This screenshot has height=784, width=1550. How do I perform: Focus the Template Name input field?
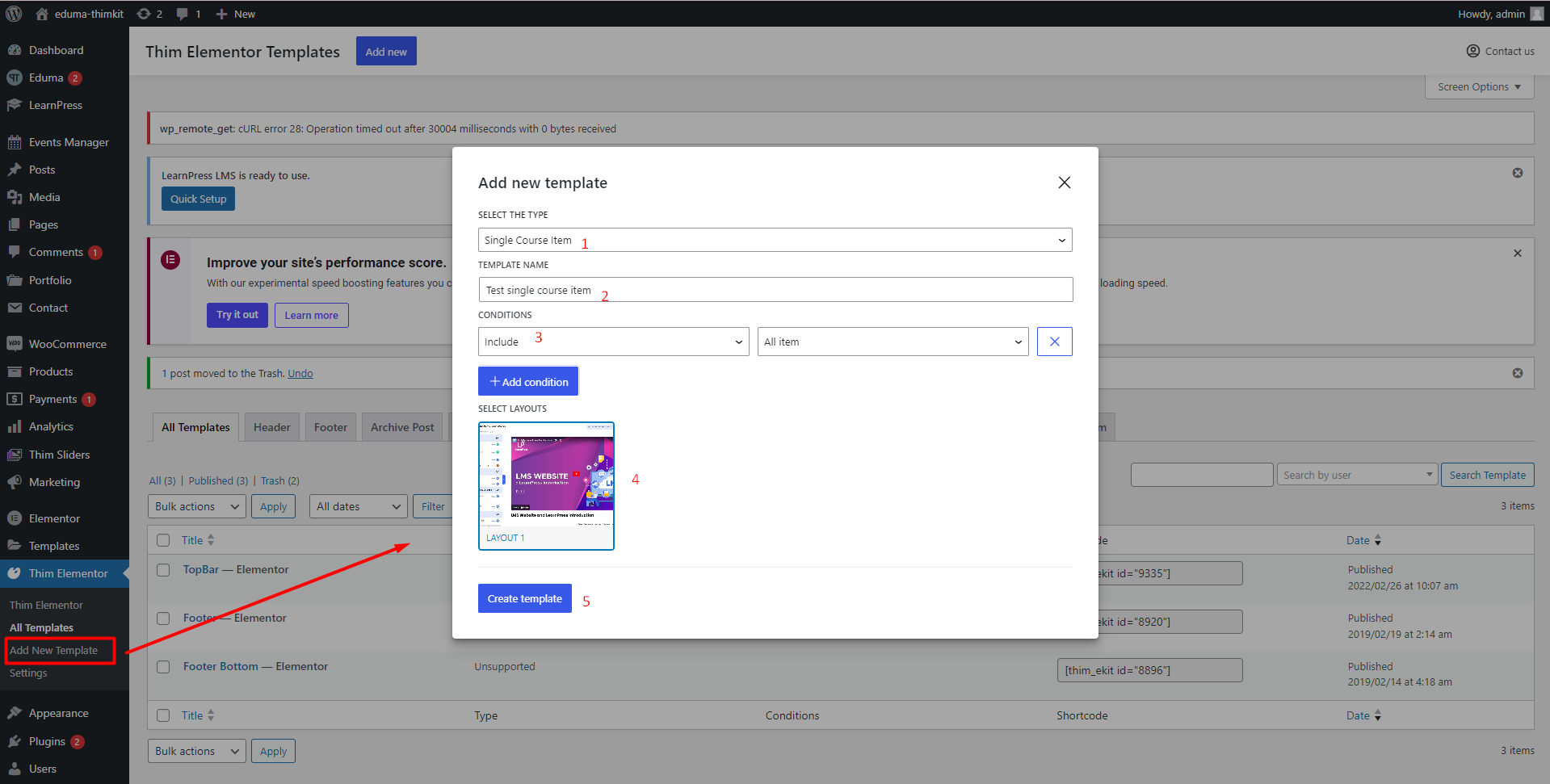pyautogui.click(x=775, y=290)
